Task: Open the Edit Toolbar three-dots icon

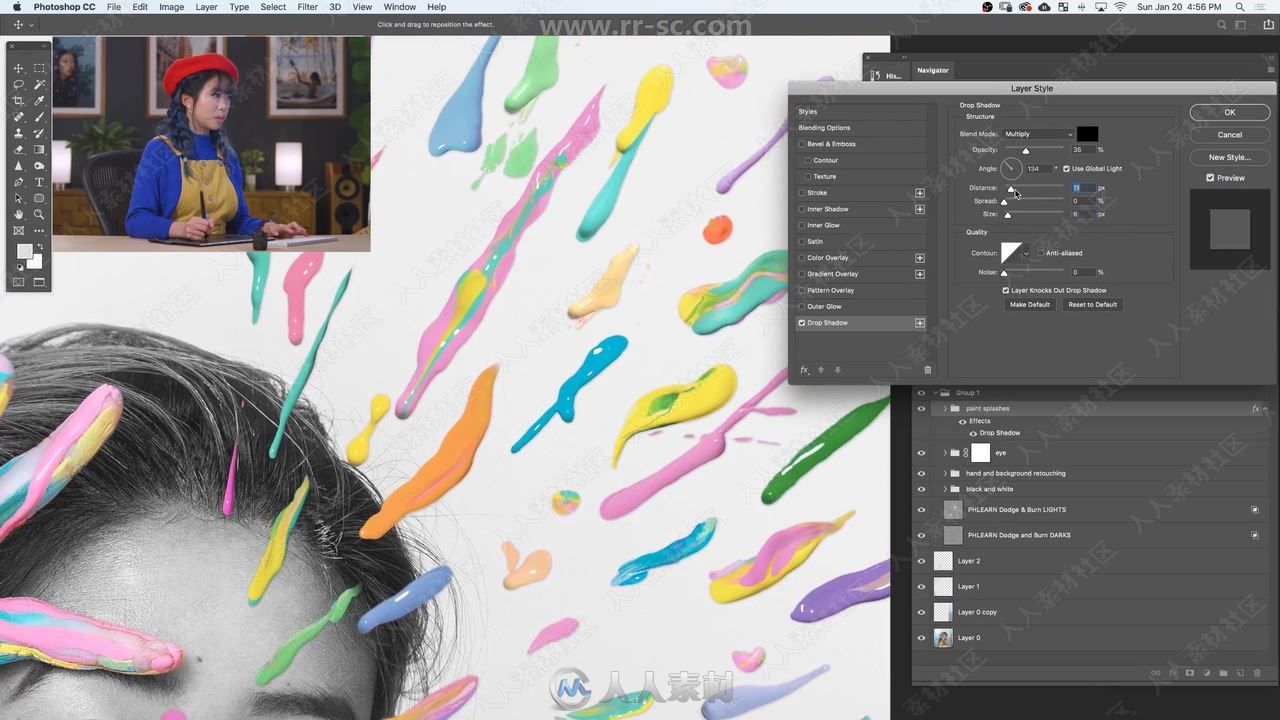Action: coord(39,230)
